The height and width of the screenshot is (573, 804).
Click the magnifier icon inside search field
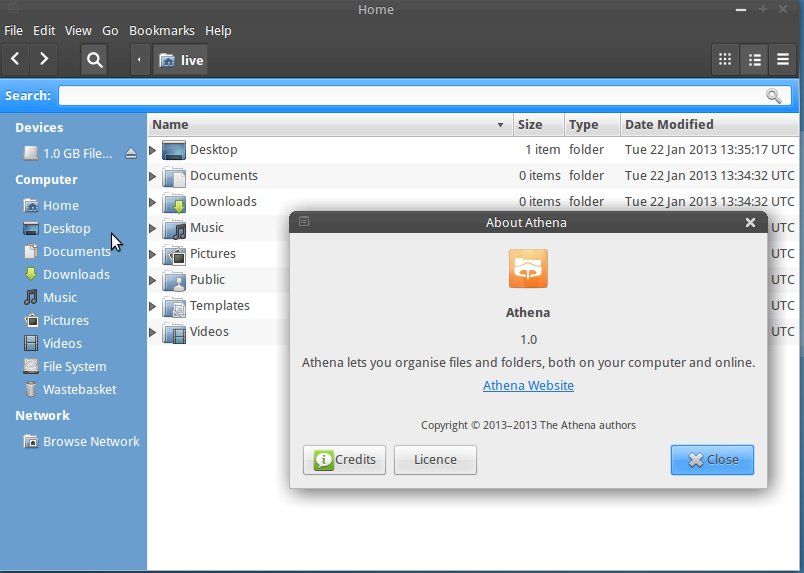pyautogui.click(x=774, y=95)
